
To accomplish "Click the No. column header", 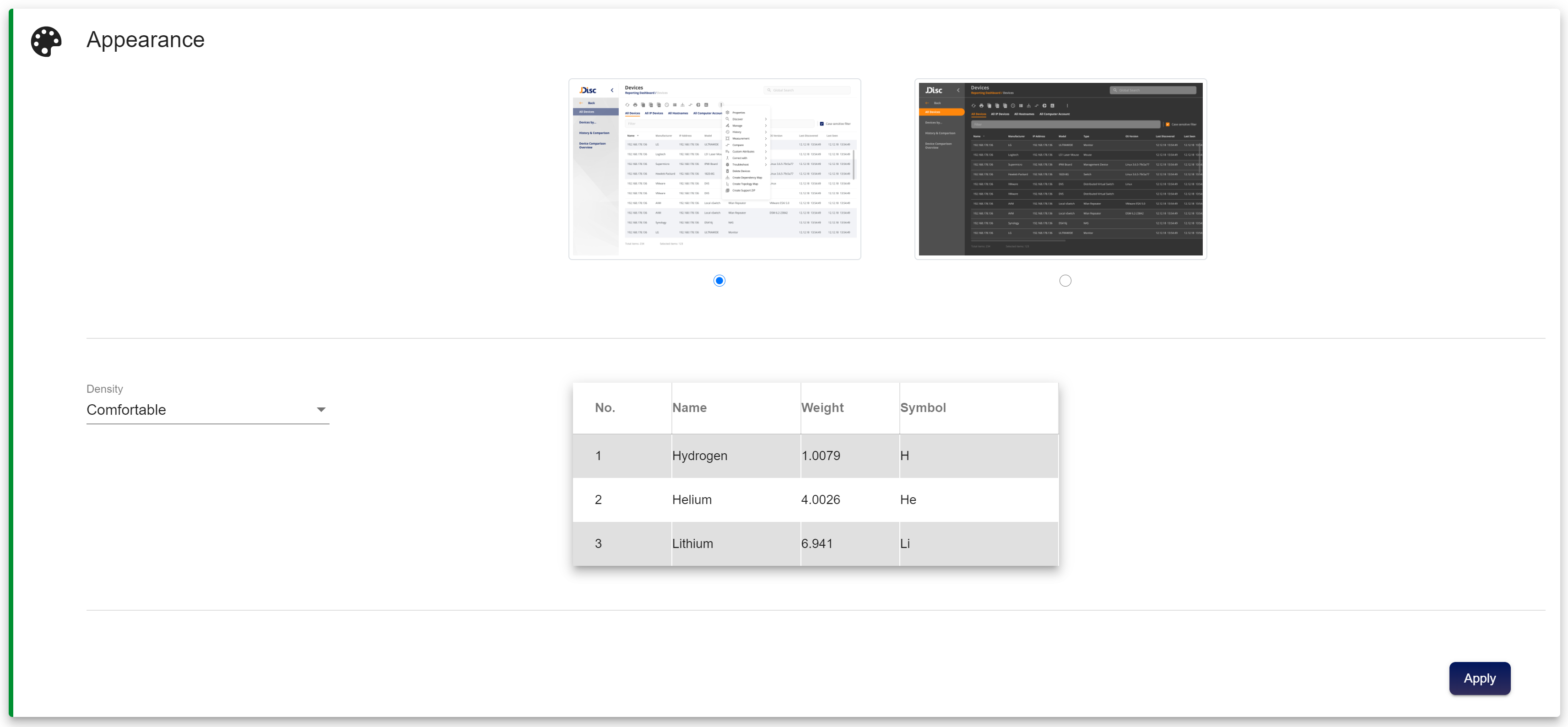I will click(x=605, y=408).
